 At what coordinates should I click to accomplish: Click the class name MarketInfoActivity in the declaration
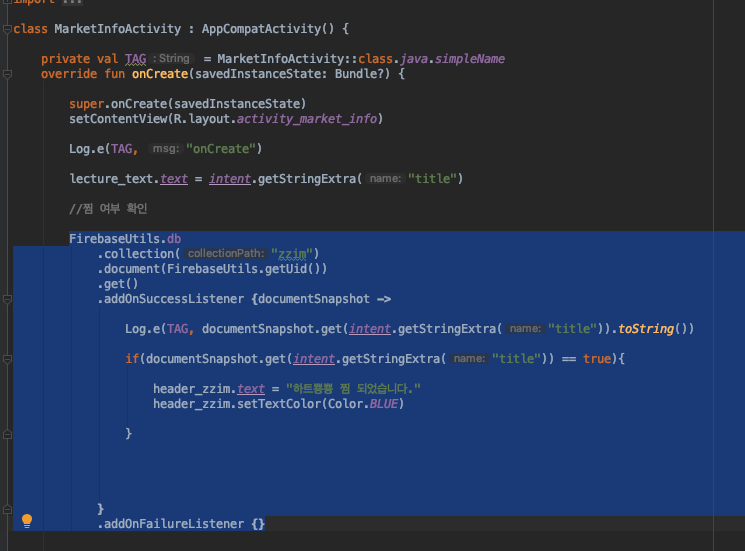tap(117, 29)
